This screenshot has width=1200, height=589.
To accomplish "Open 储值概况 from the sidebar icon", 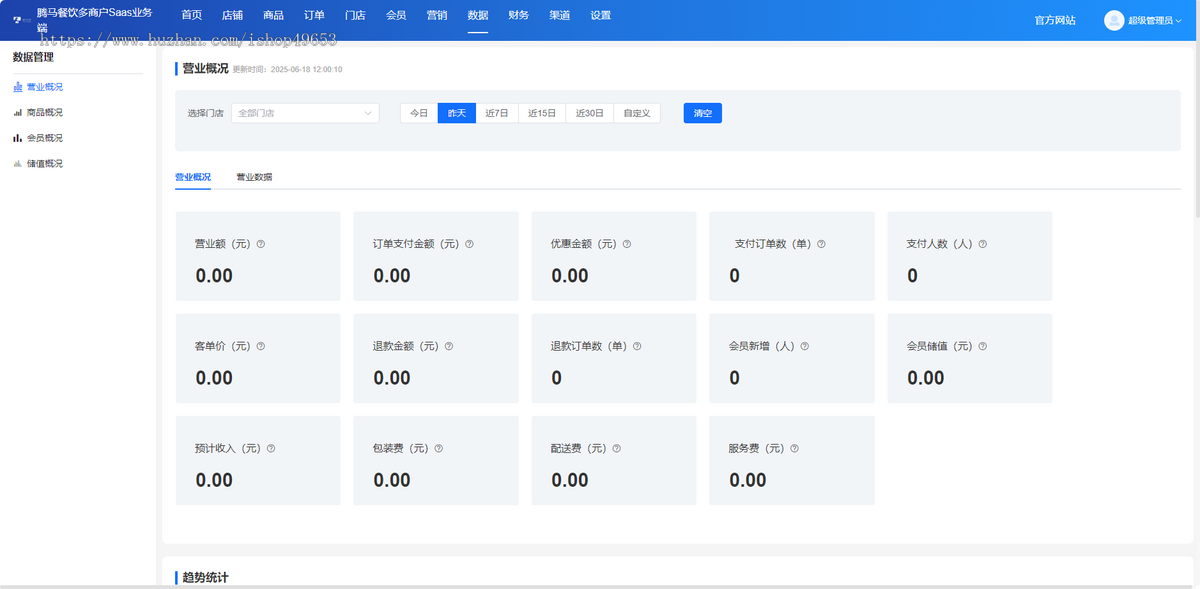I will (x=18, y=162).
